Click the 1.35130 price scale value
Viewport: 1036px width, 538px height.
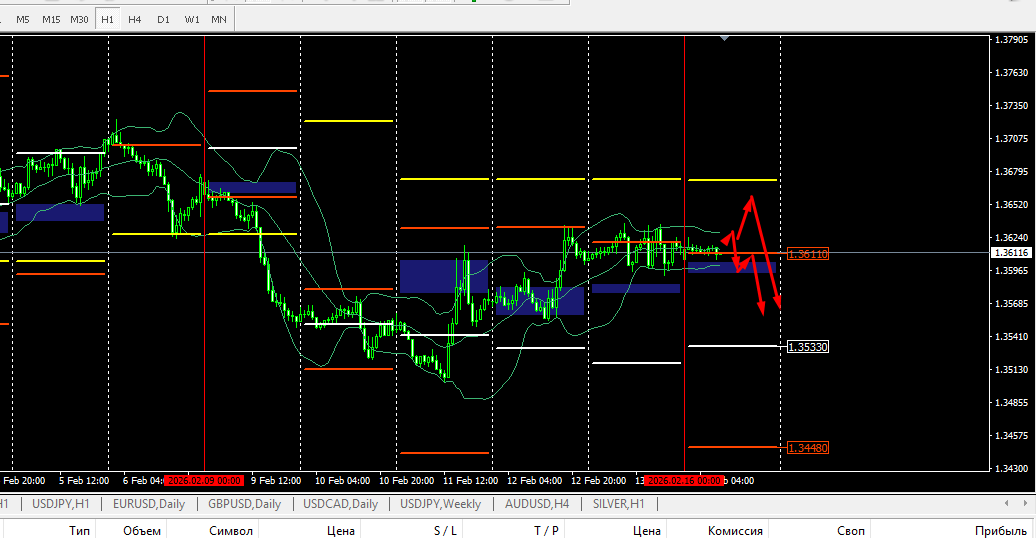tap(1012, 369)
